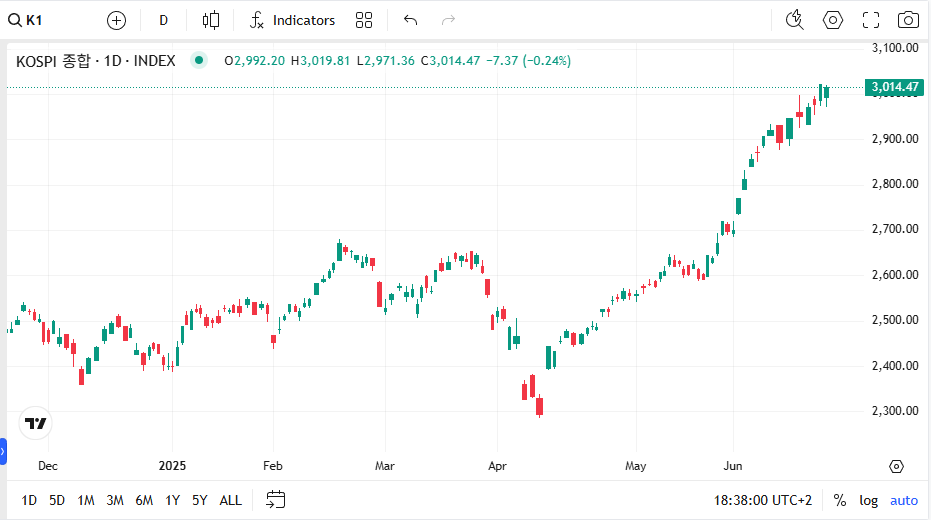This screenshot has width=931, height=520.
Task: Toggle percent scale mode
Action: click(840, 500)
